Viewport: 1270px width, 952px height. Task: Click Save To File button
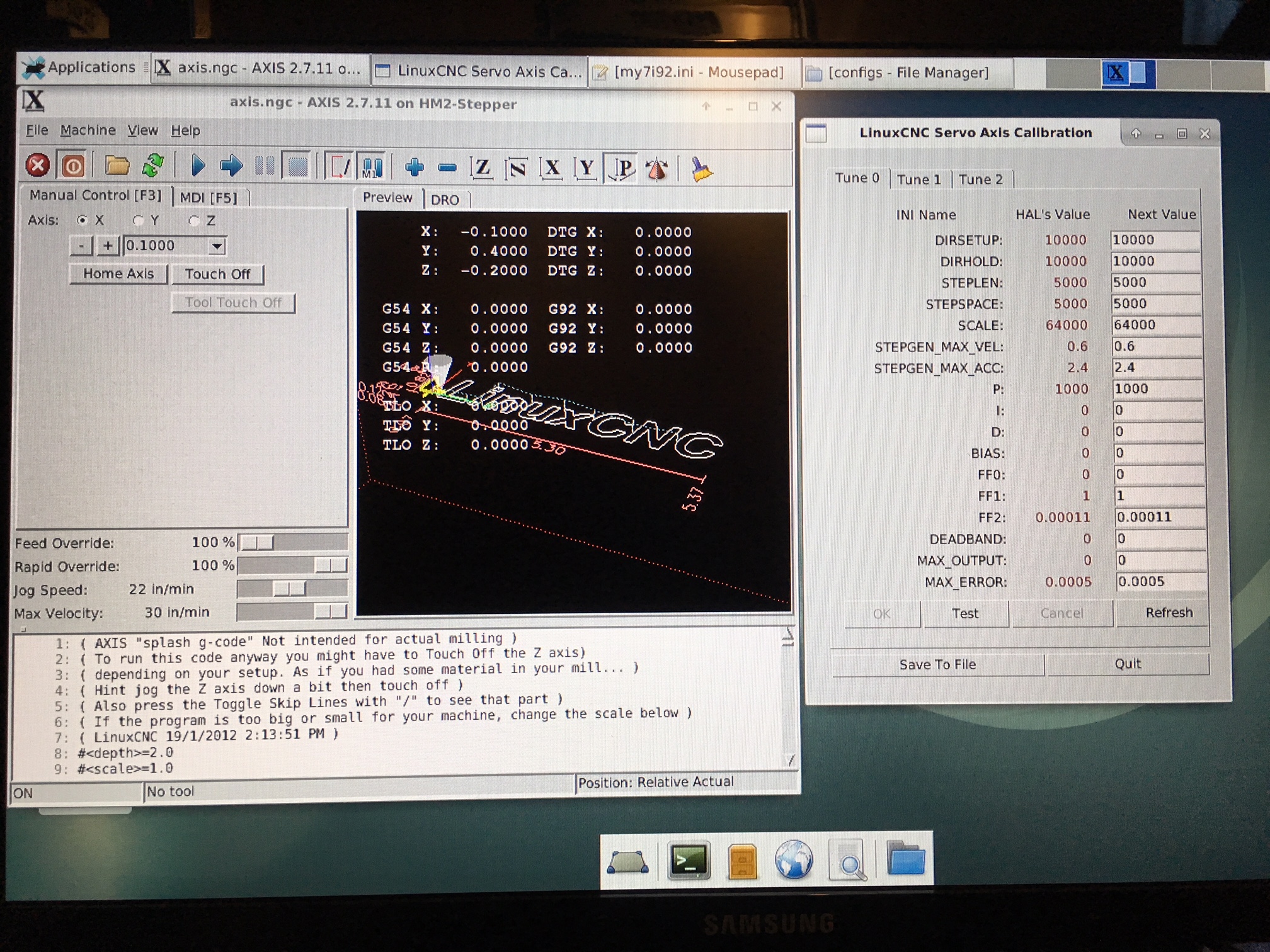point(937,665)
